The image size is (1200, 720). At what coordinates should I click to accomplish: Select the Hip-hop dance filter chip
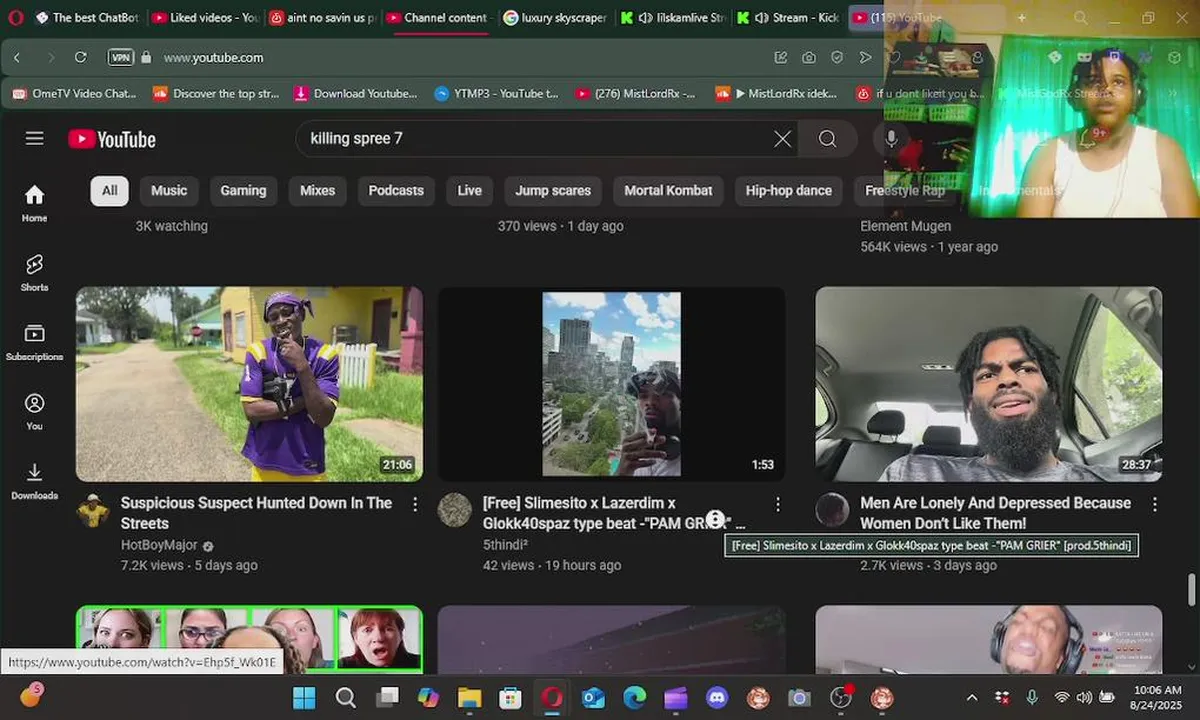tap(788, 190)
